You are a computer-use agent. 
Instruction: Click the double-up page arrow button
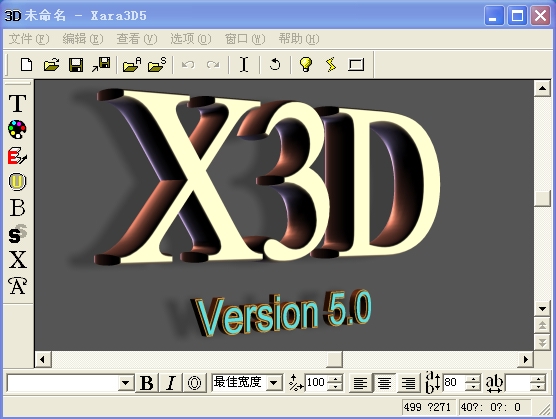click(x=542, y=325)
